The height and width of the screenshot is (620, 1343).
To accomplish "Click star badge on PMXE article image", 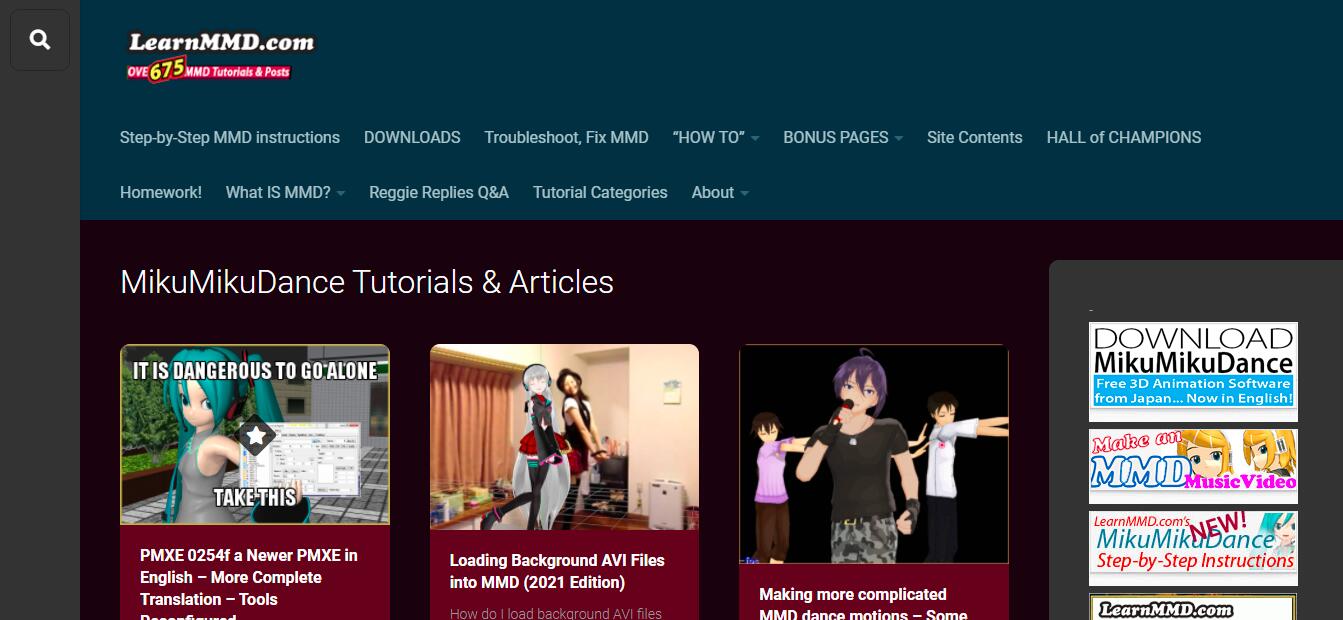I will (256, 435).
